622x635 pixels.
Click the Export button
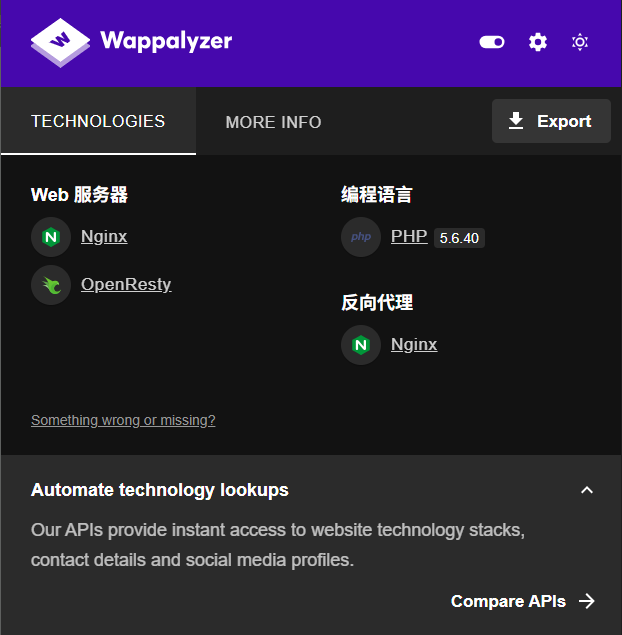[551, 121]
